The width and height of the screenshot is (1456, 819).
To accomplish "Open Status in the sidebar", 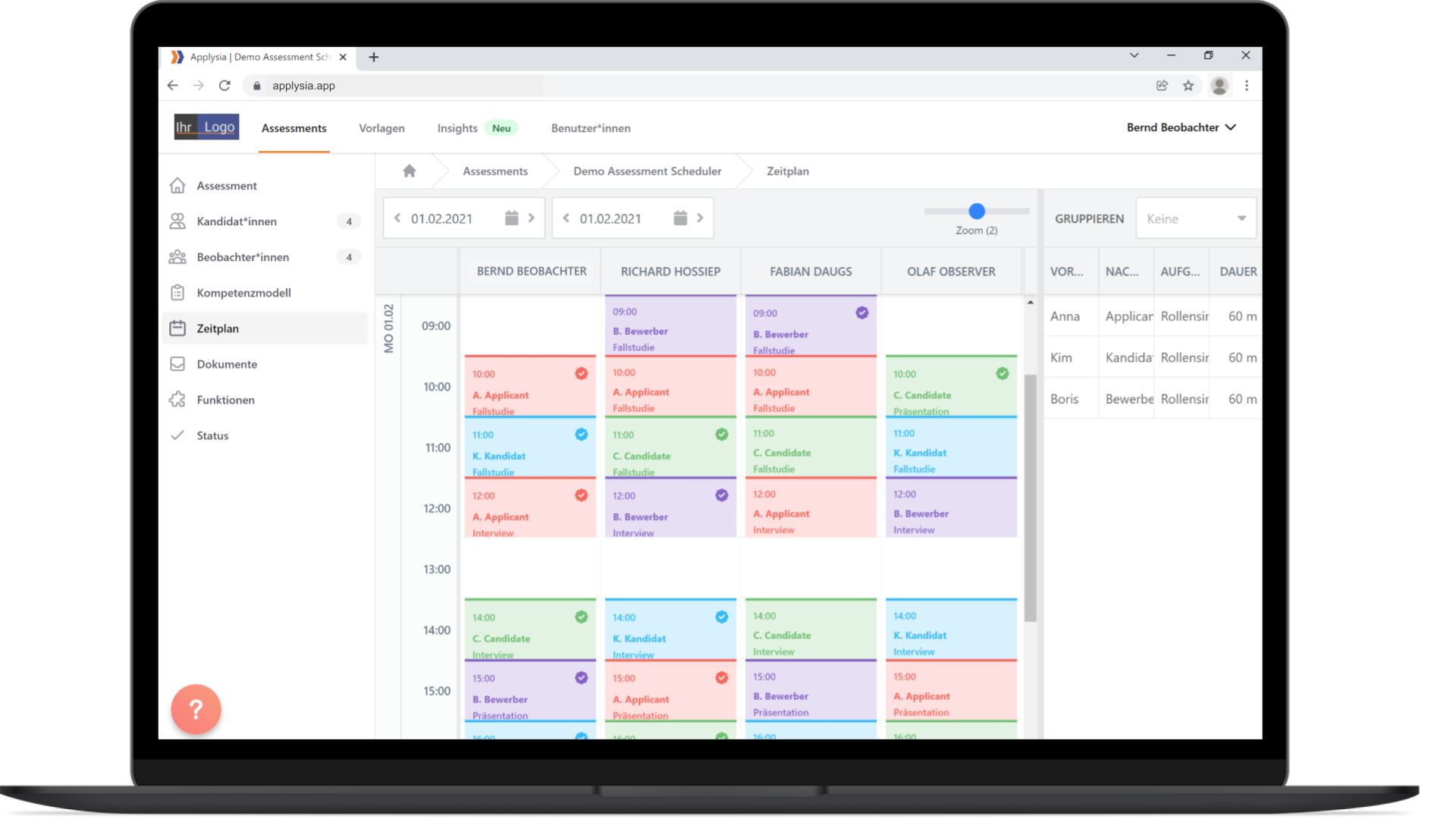I will pyautogui.click(x=264, y=435).
